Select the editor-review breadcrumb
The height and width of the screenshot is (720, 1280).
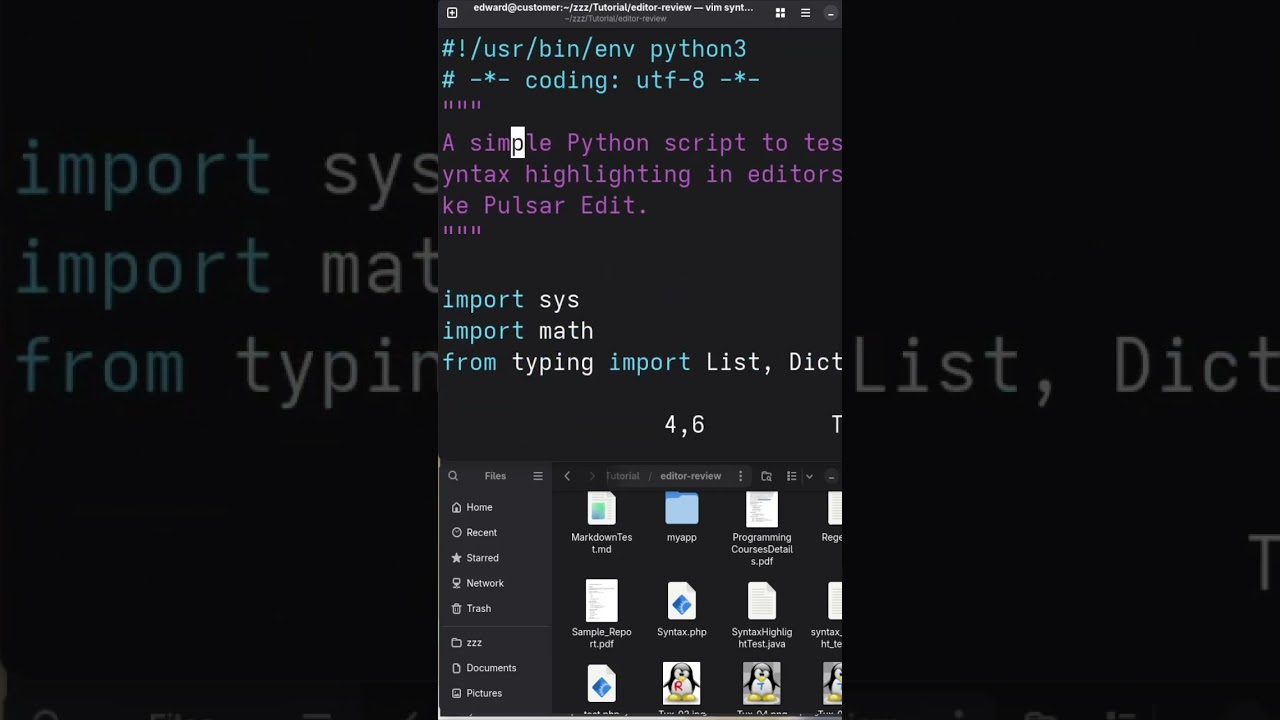690,476
